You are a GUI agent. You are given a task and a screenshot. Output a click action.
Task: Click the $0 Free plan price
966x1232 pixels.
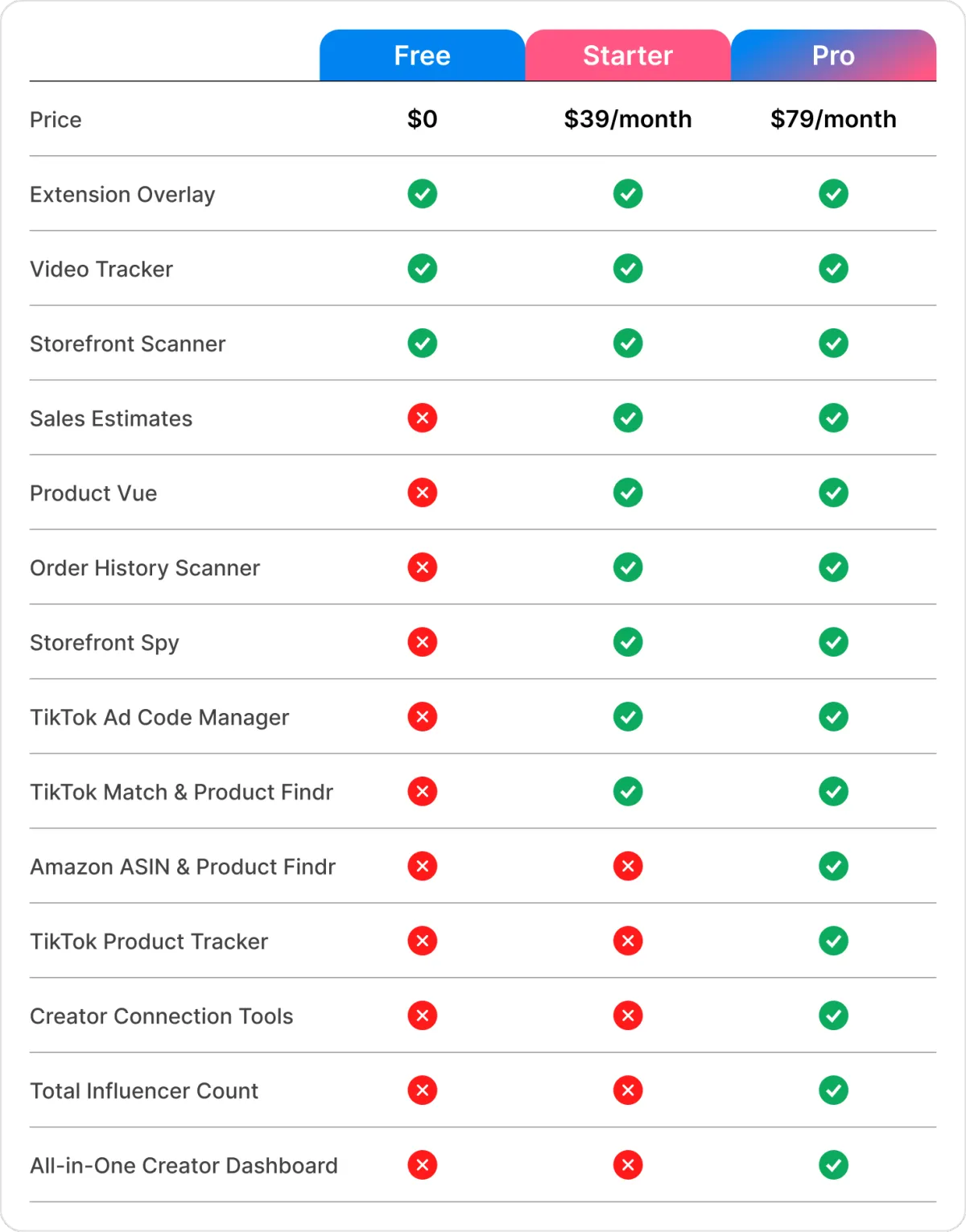coord(422,119)
